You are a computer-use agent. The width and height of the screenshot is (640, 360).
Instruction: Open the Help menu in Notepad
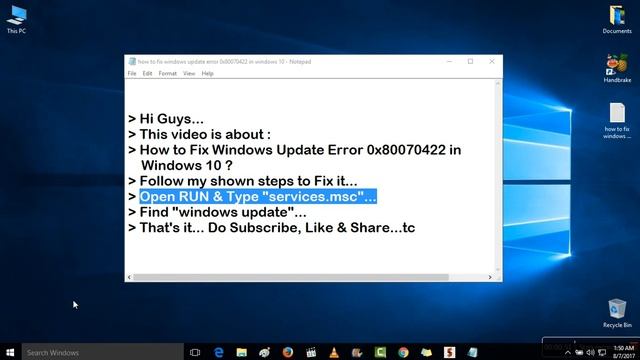(207, 73)
